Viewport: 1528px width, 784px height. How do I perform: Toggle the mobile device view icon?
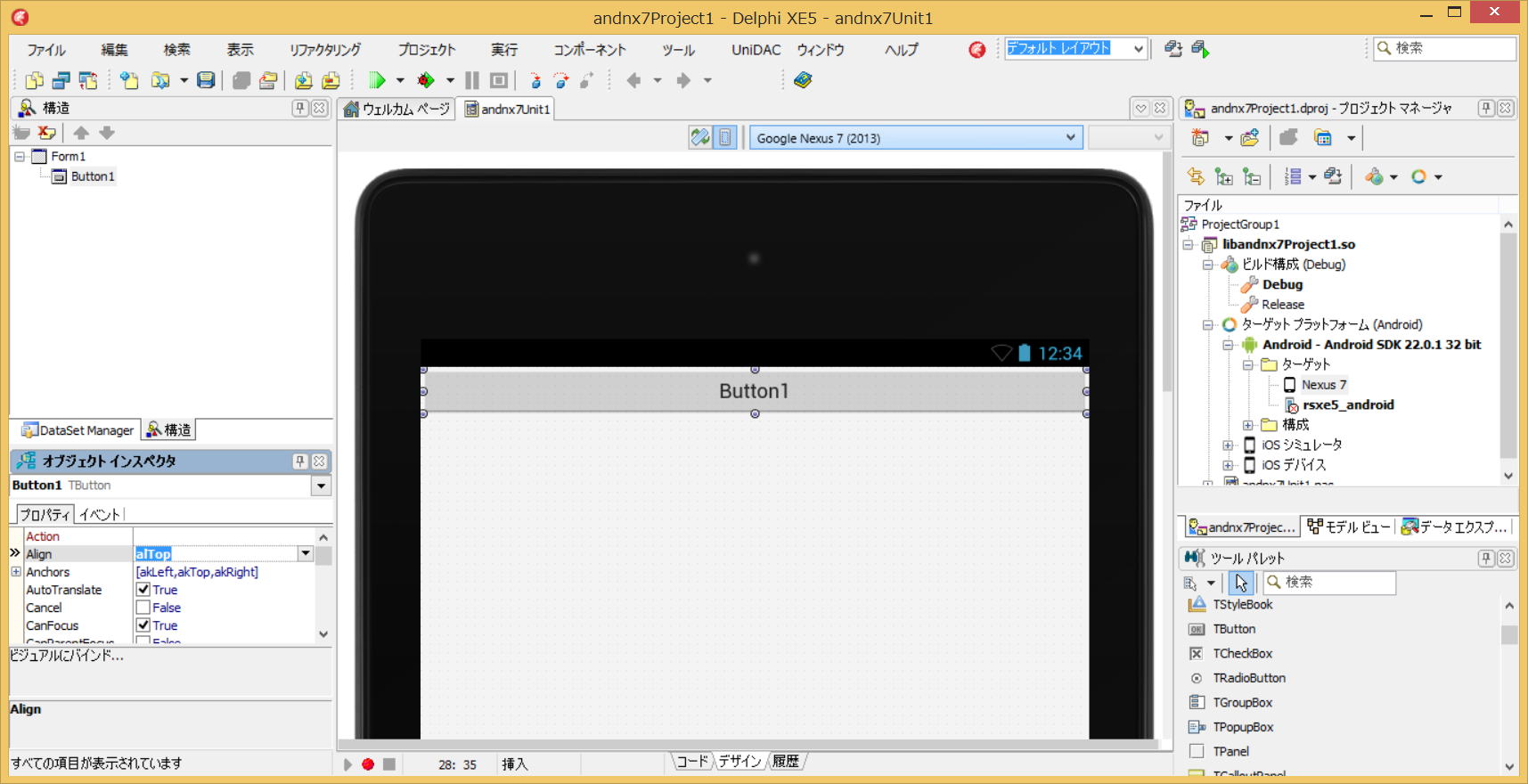(725, 137)
